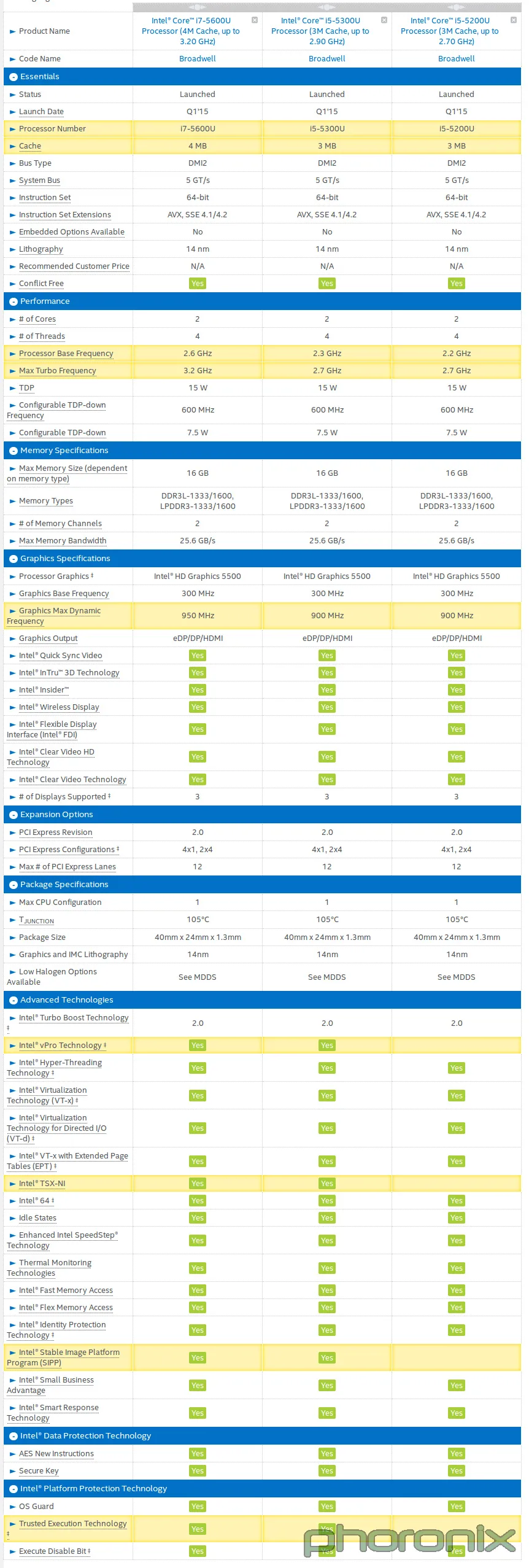Click the arrow icon beside Product Name

coord(12,31)
